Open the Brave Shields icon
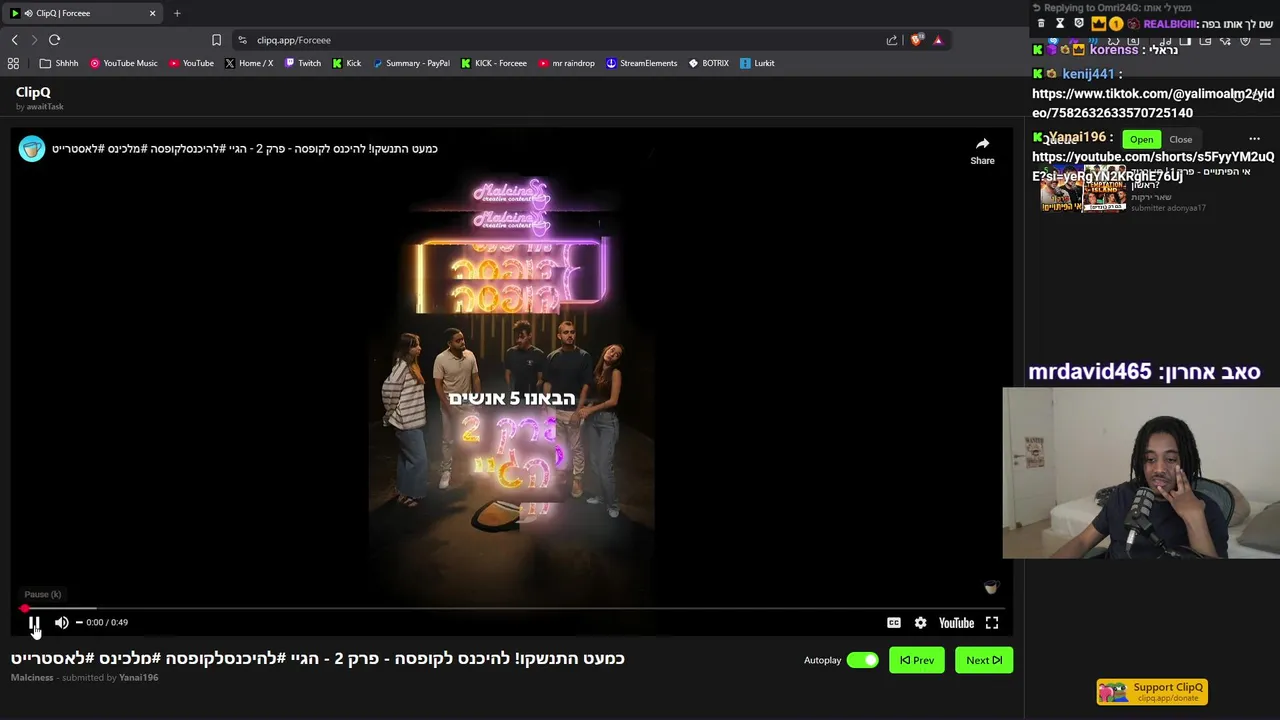 916,40
